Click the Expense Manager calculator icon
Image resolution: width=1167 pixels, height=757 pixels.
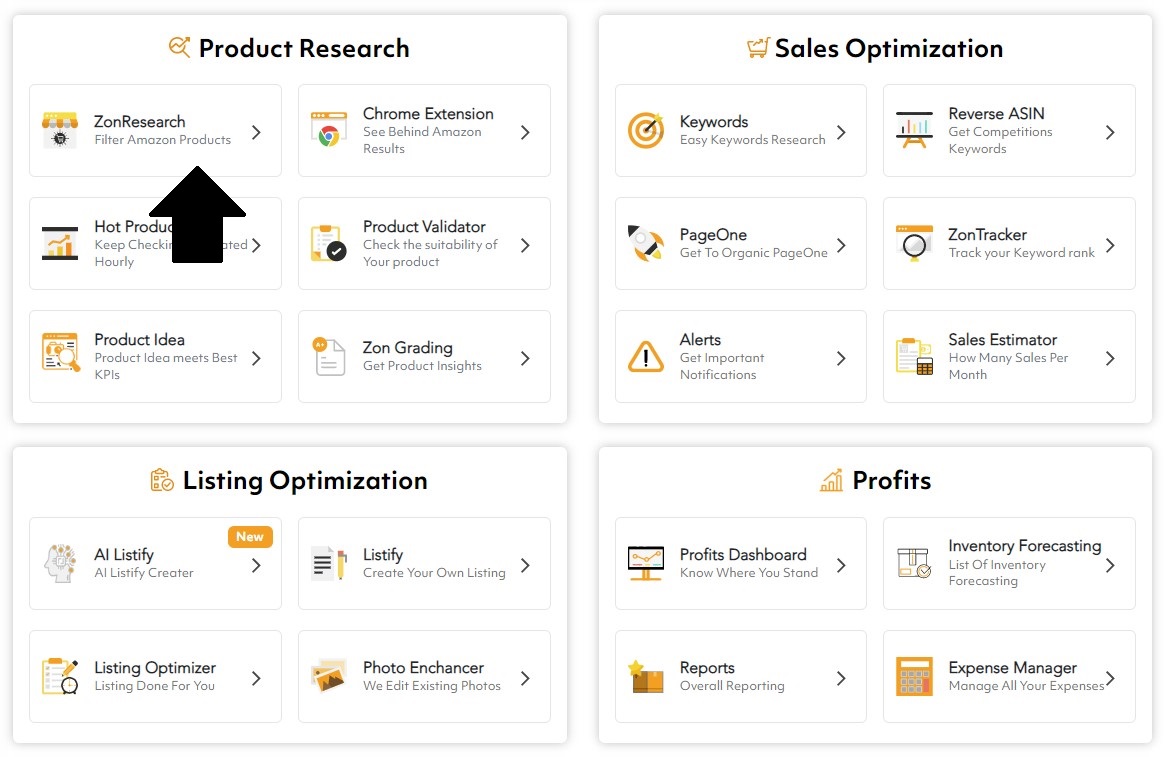(913, 677)
